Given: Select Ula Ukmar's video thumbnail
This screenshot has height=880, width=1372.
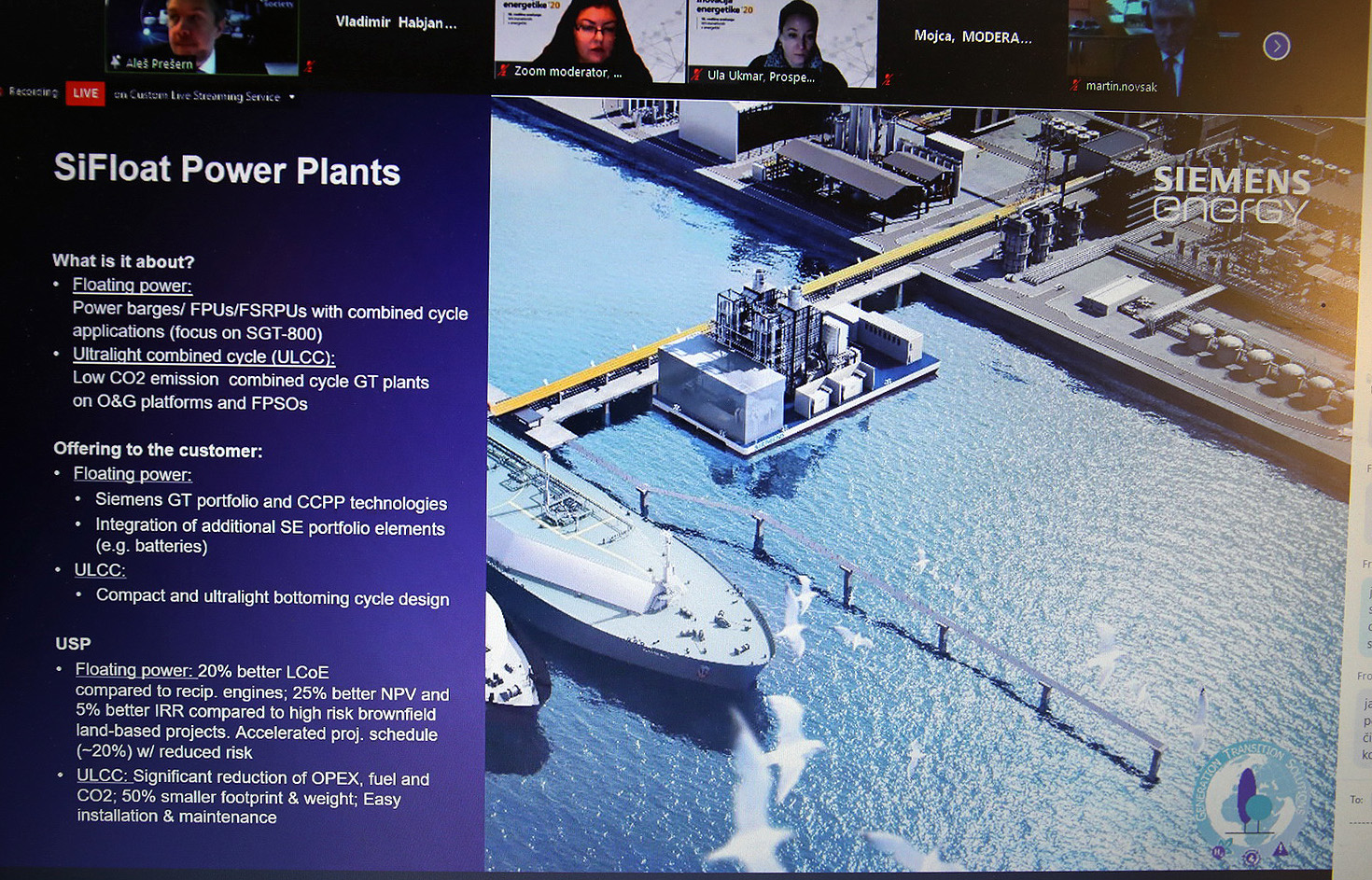Looking at the screenshot, I should pos(782,43).
